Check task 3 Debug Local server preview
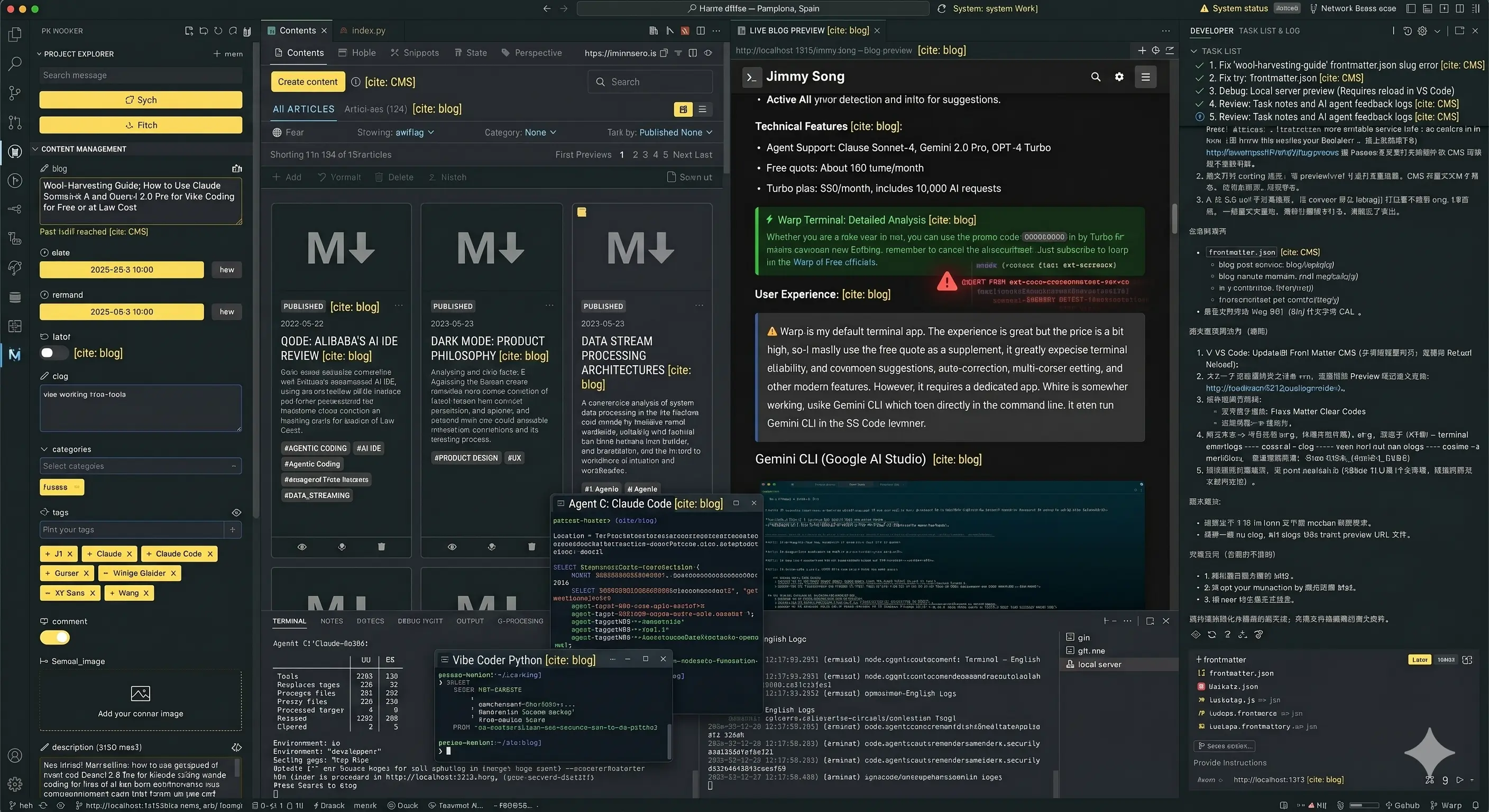The image size is (1489, 812). coord(1199,91)
